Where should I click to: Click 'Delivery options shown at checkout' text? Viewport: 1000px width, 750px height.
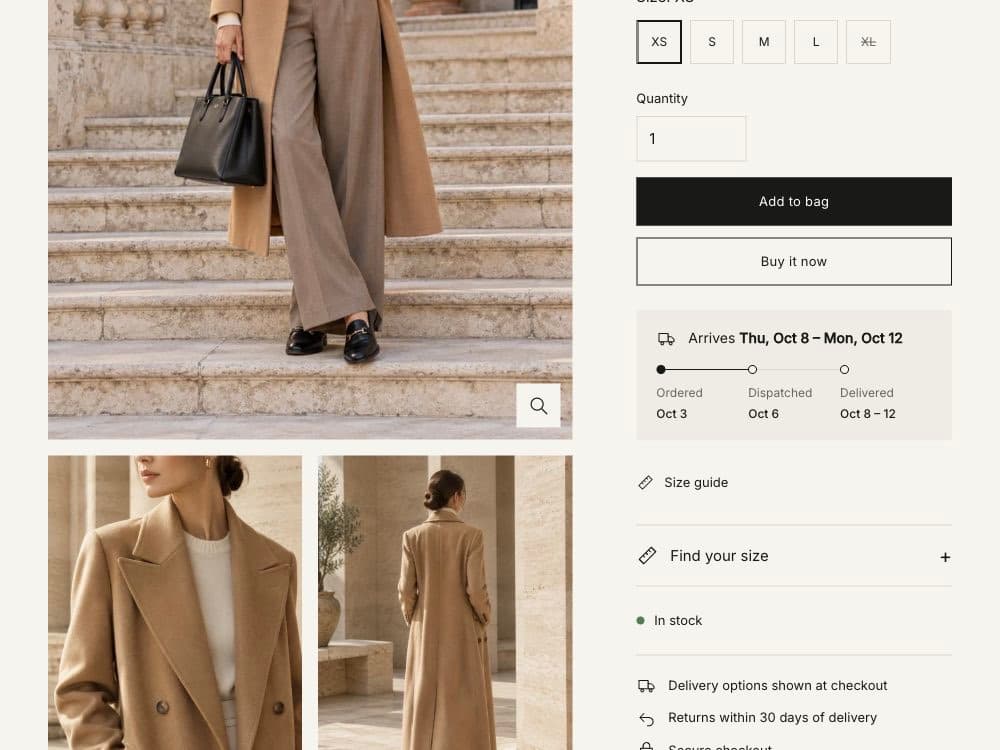(777, 686)
